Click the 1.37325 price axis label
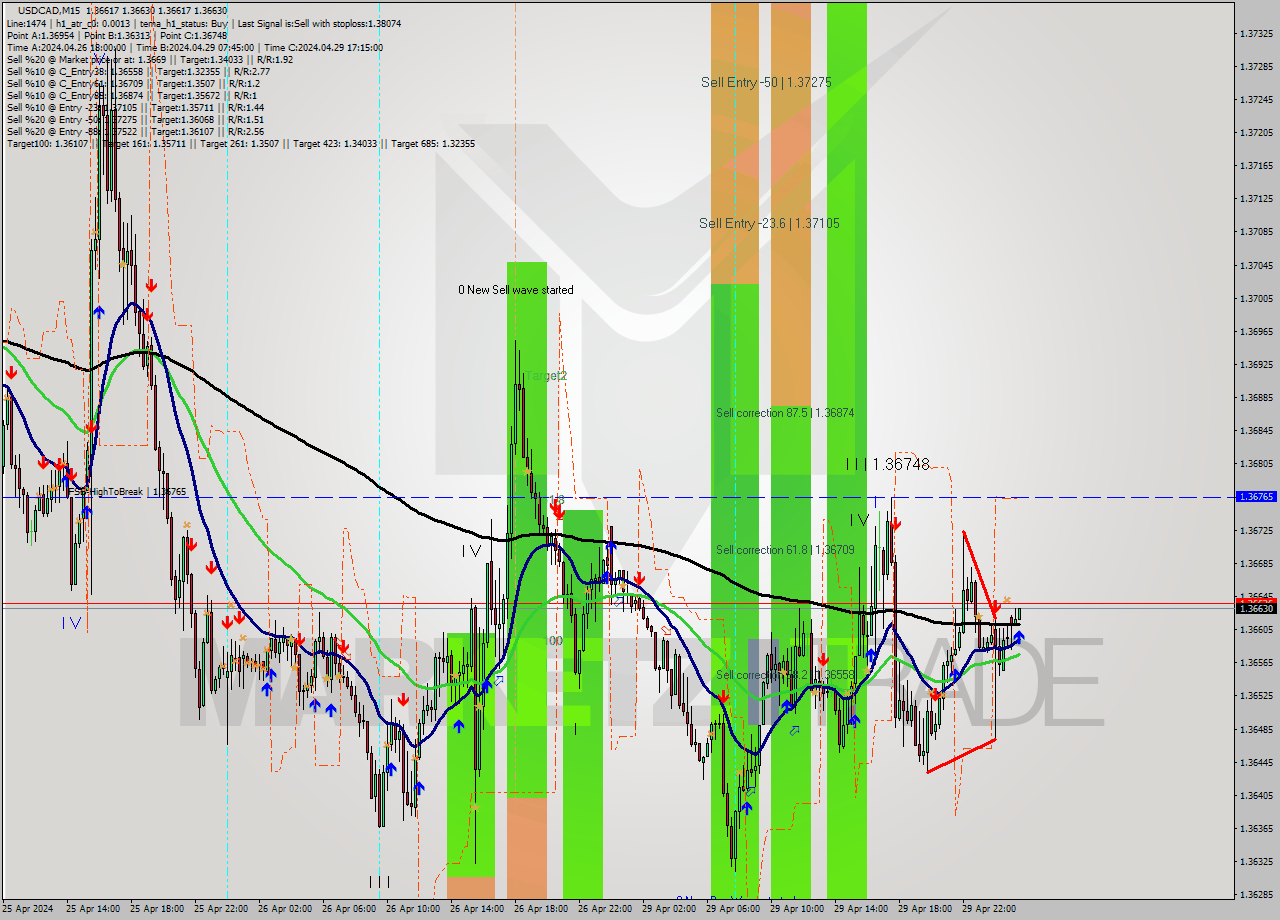Screen dimensions: 1280x920 tap(1256, 33)
